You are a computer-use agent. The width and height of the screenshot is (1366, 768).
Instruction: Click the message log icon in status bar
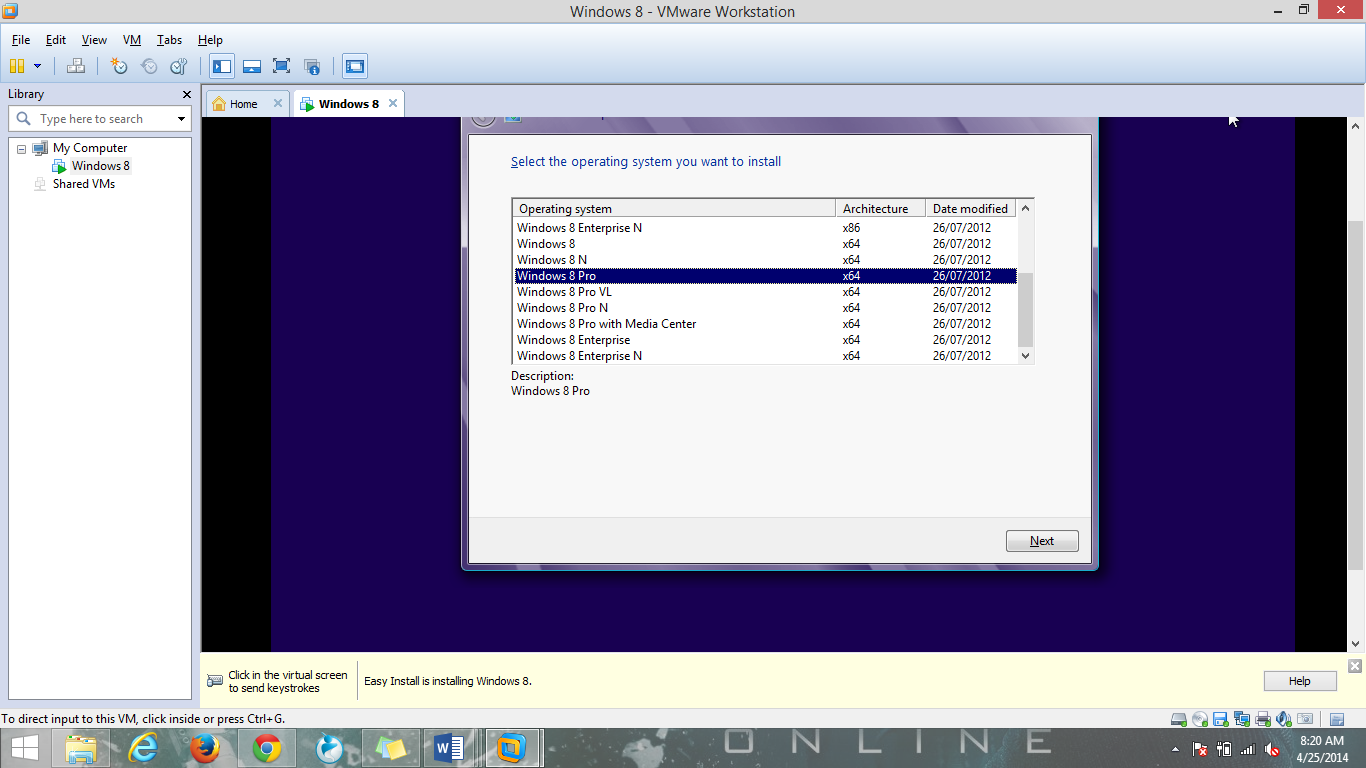[1337, 719]
